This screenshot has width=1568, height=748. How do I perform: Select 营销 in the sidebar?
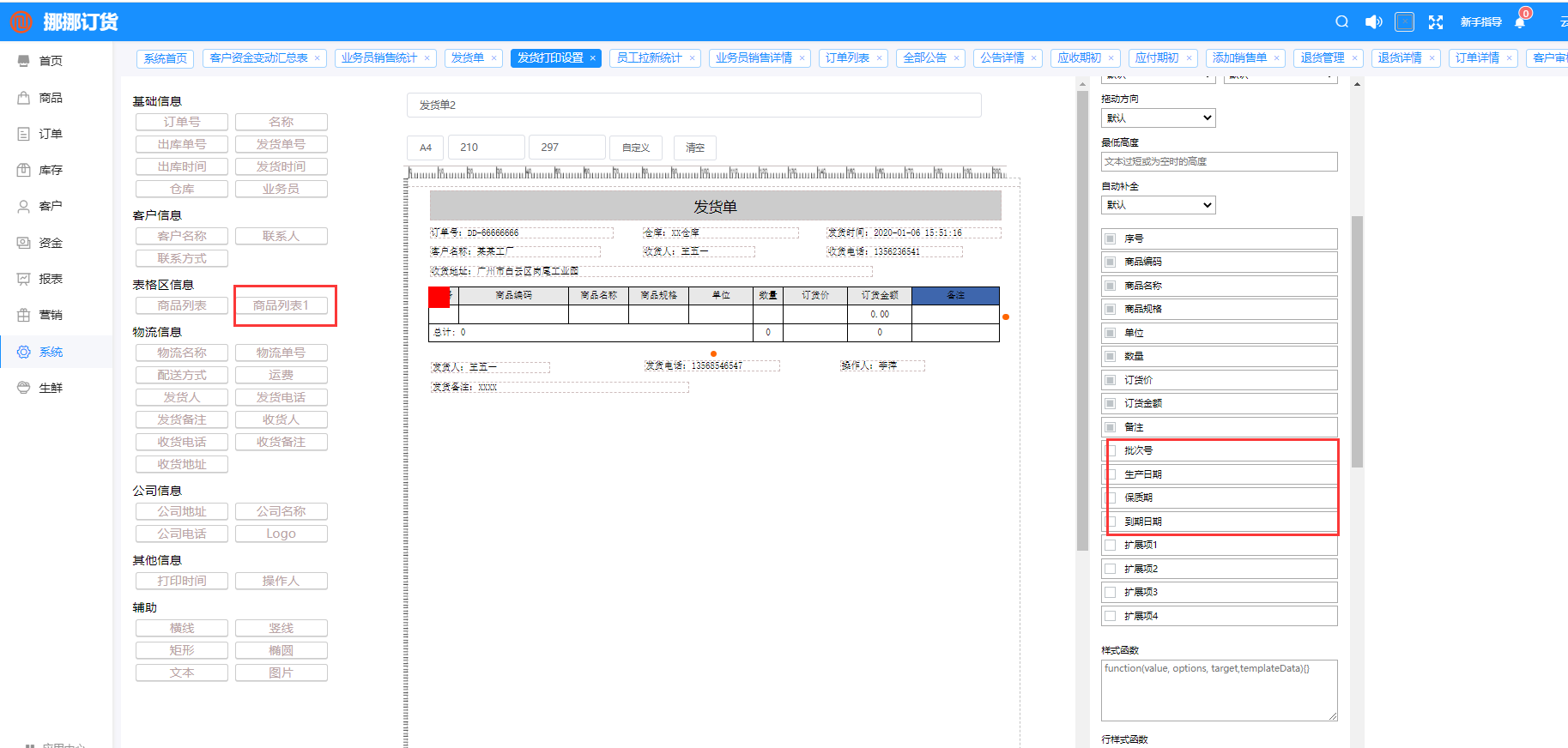50,315
